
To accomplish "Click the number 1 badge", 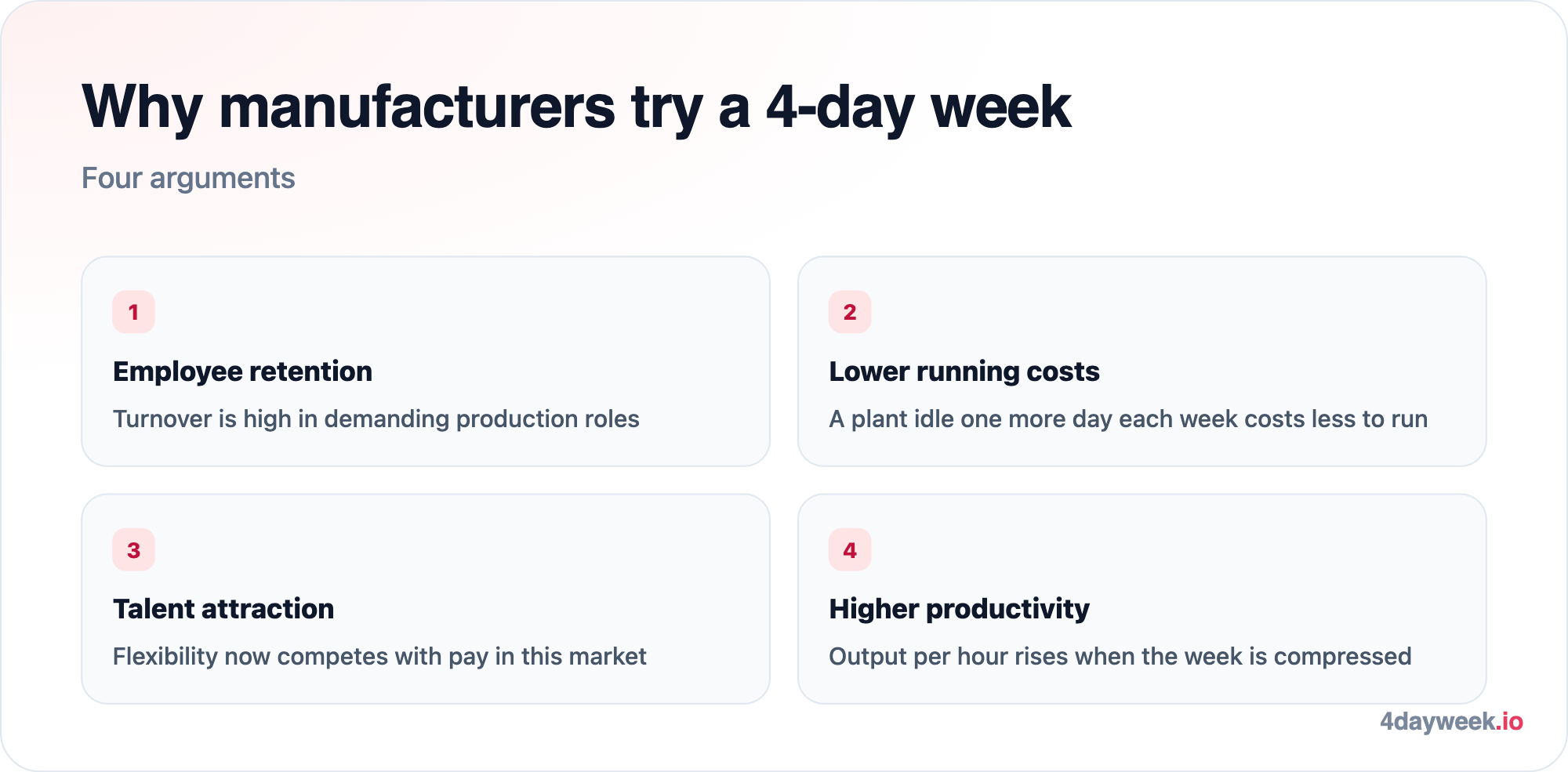I will pyautogui.click(x=133, y=312).
